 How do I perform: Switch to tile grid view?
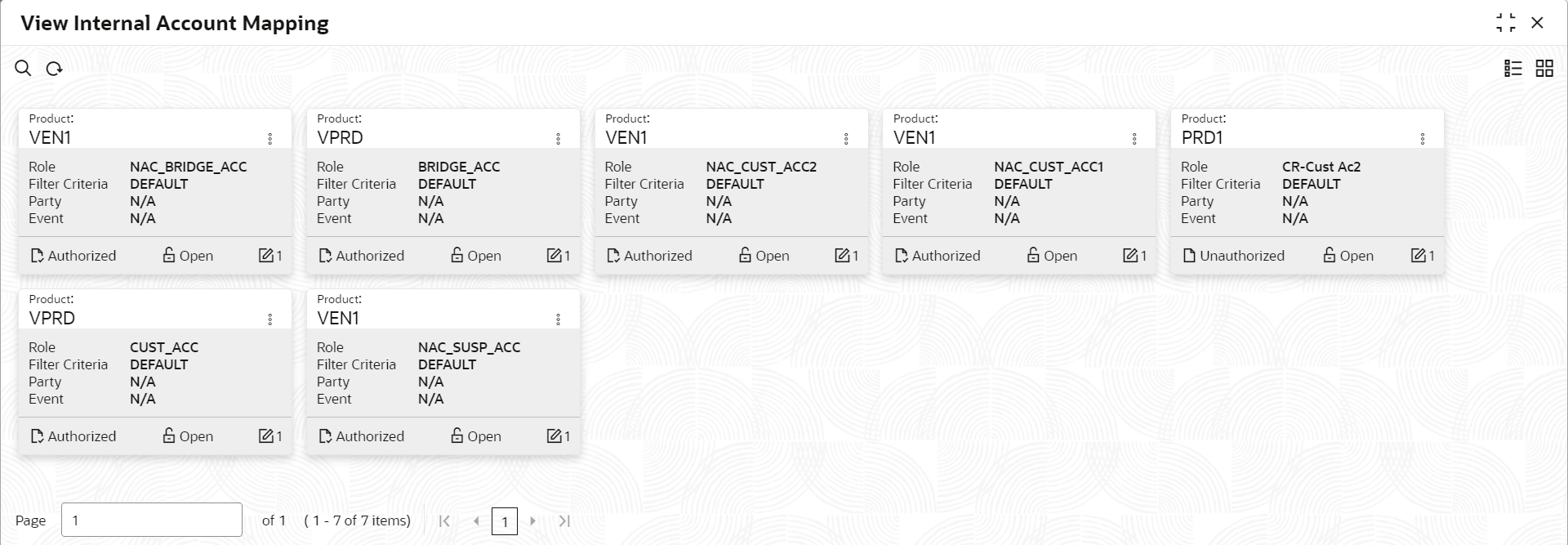pyautogui.click(x=1544, y=69)
